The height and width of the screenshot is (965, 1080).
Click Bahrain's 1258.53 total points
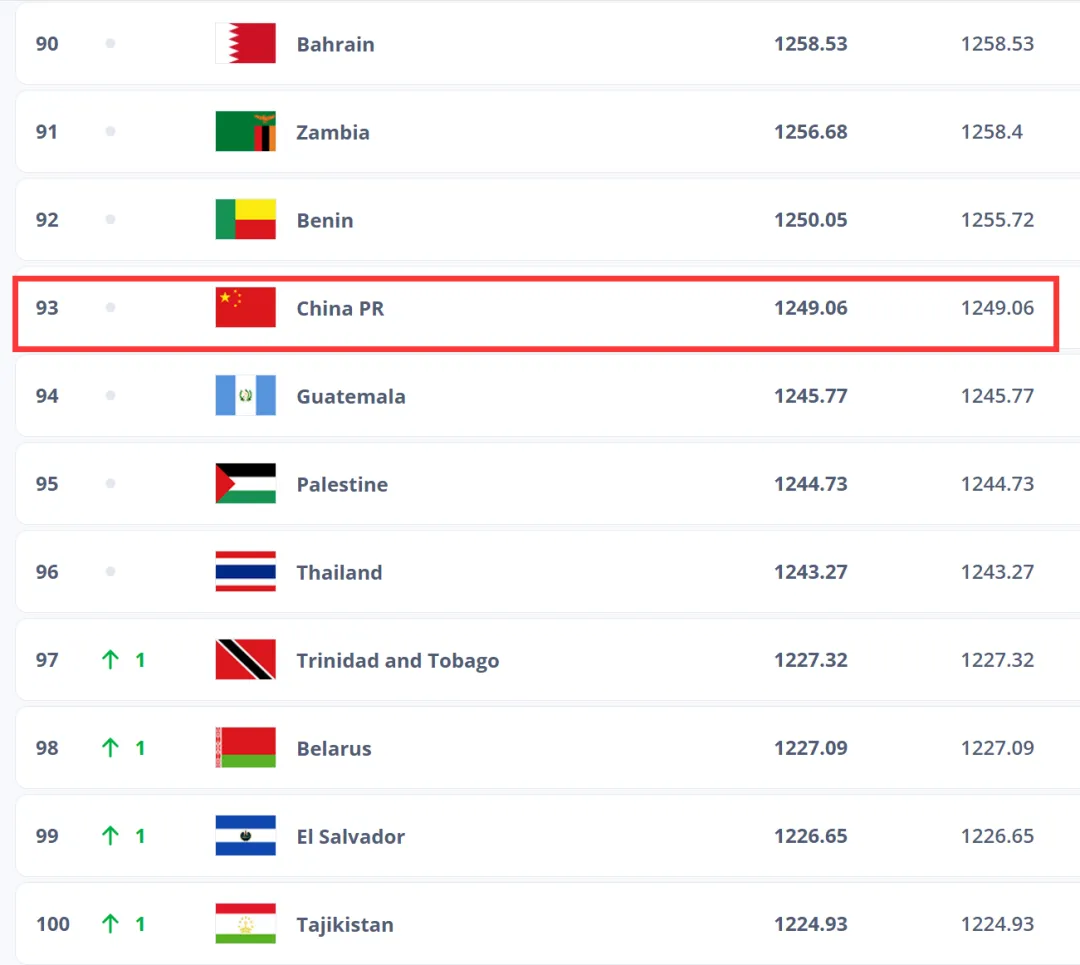[810, 44]
